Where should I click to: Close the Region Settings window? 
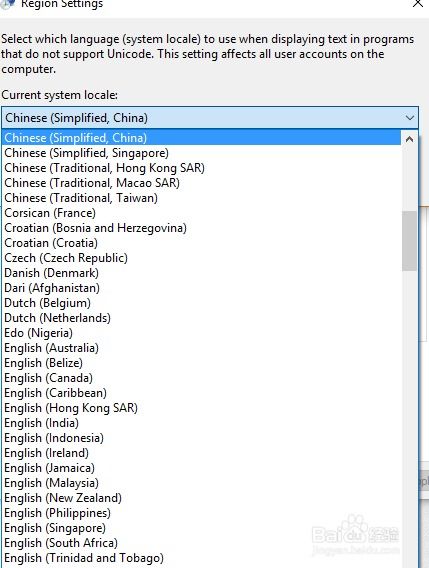tap(418, 4)
